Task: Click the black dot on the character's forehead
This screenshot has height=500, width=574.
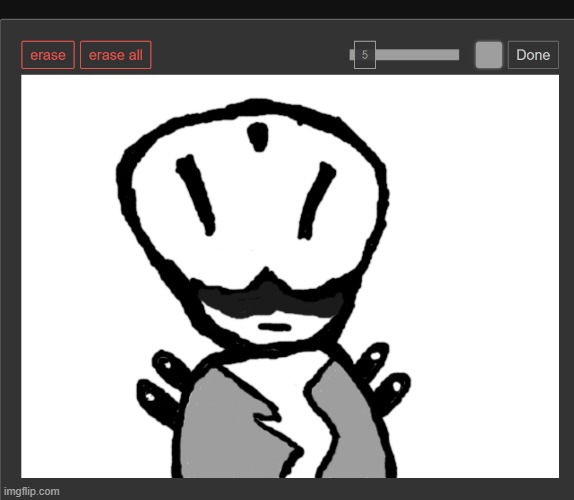Action: pyautogui.click(x=258, y=137)
